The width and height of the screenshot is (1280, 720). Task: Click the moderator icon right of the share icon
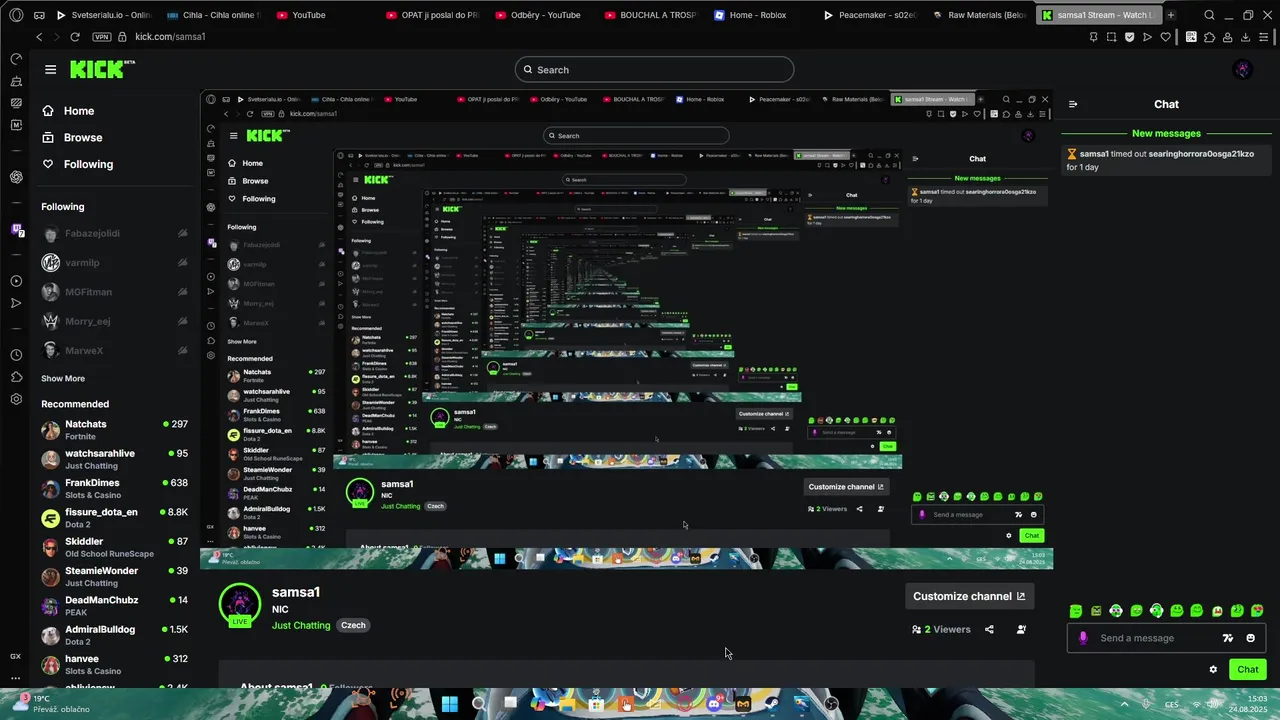[x=1021, y=629]
